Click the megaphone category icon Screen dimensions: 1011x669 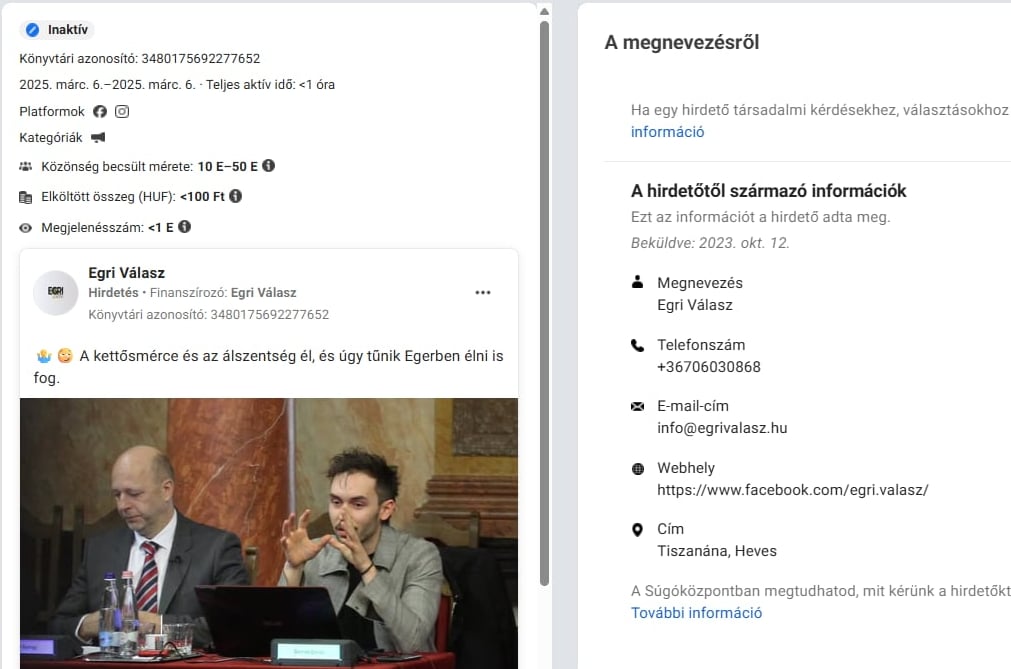tap(98, 137)
